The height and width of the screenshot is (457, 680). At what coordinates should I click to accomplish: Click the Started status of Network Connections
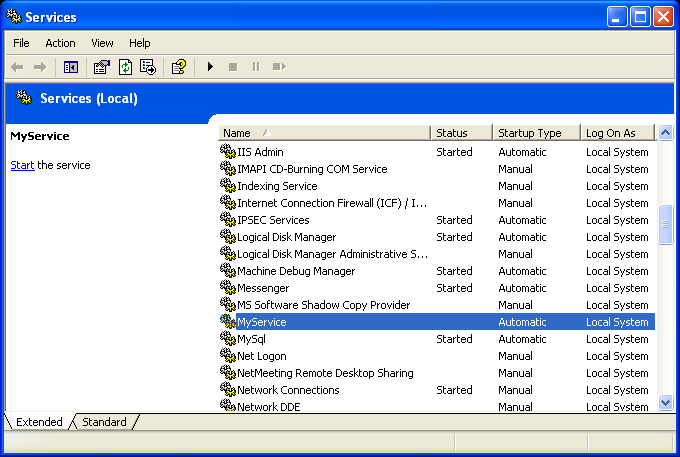(454, 390)
